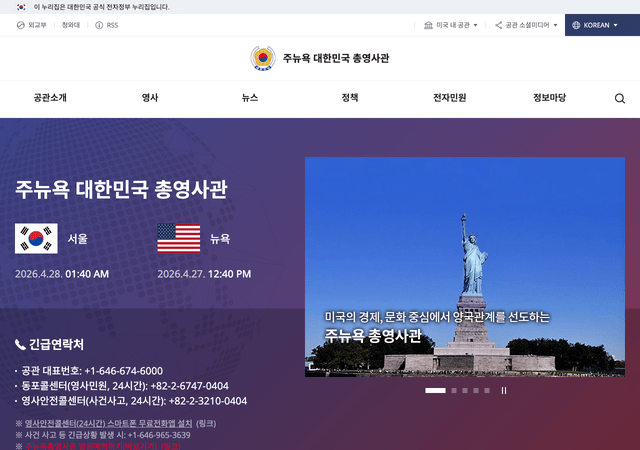
Task: Click the banner caption 주뉴욕 총영사관
Action: [373, 336]
